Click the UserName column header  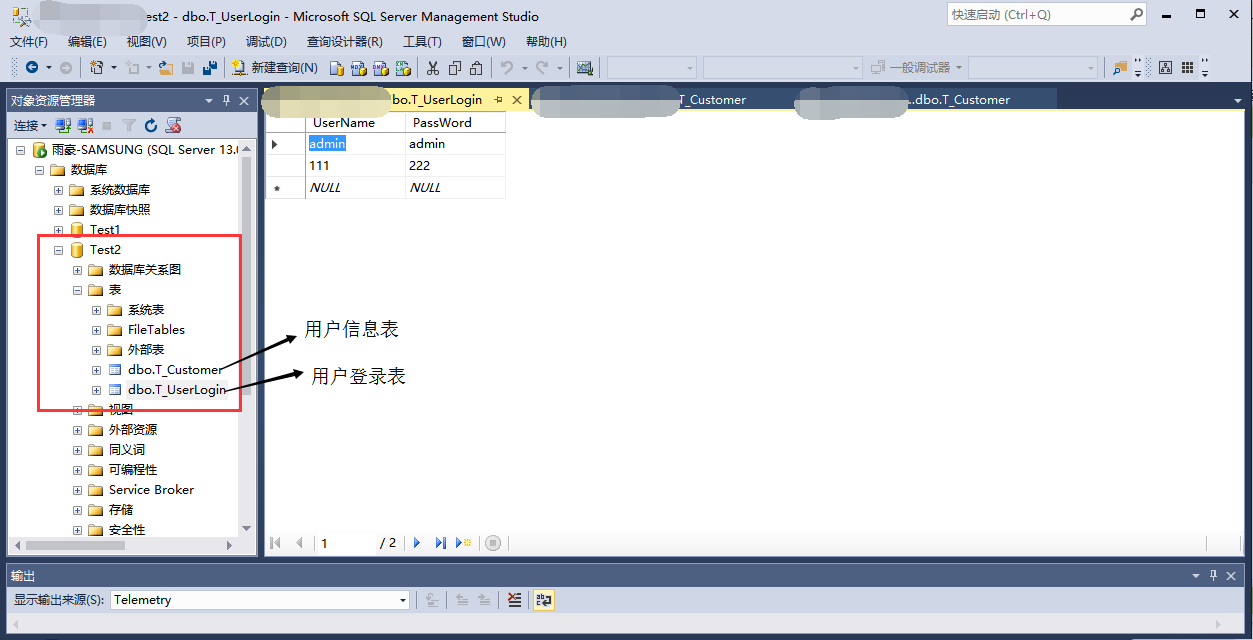[344, 123]
